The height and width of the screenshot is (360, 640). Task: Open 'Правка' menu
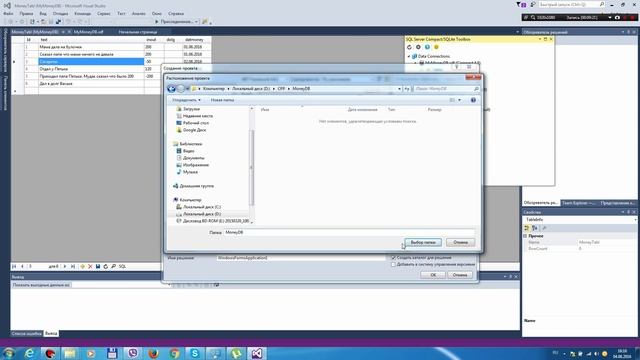pyautogui.click(x=26, y=13)
